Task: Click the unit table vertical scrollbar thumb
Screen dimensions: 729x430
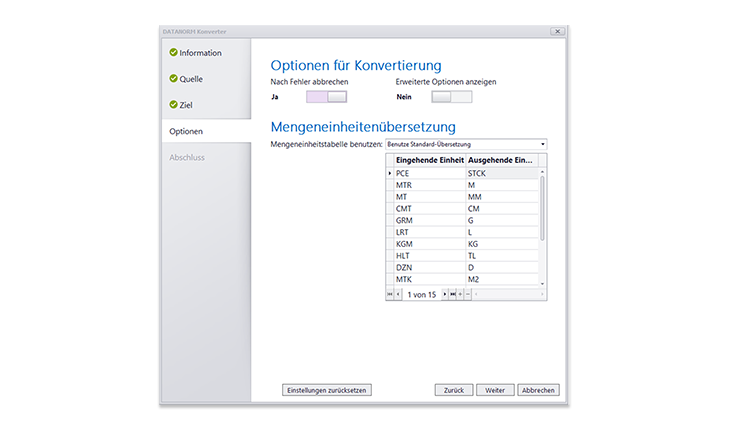Action: point(542,208)
